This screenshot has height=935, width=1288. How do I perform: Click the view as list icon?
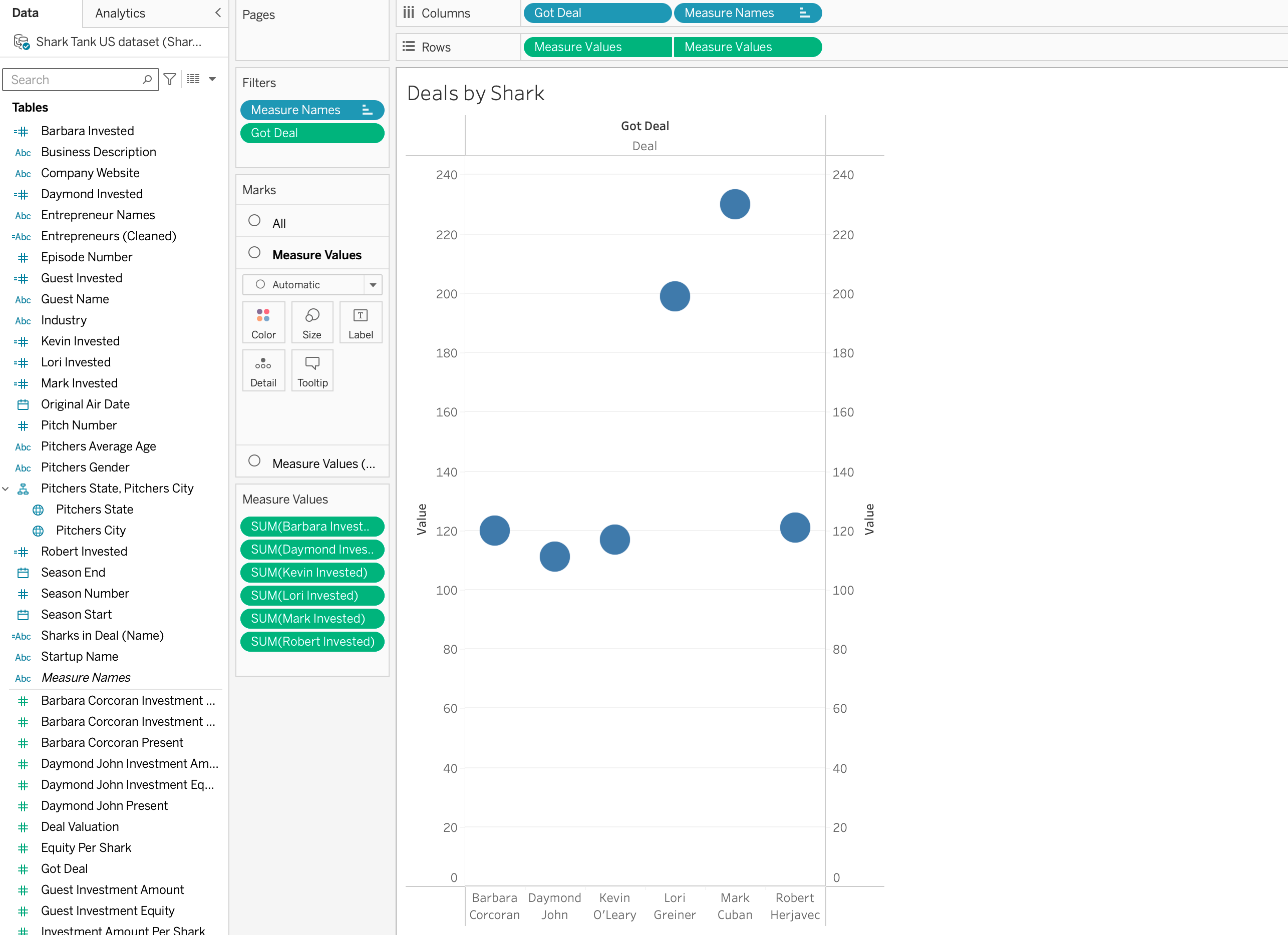point(193,79)
